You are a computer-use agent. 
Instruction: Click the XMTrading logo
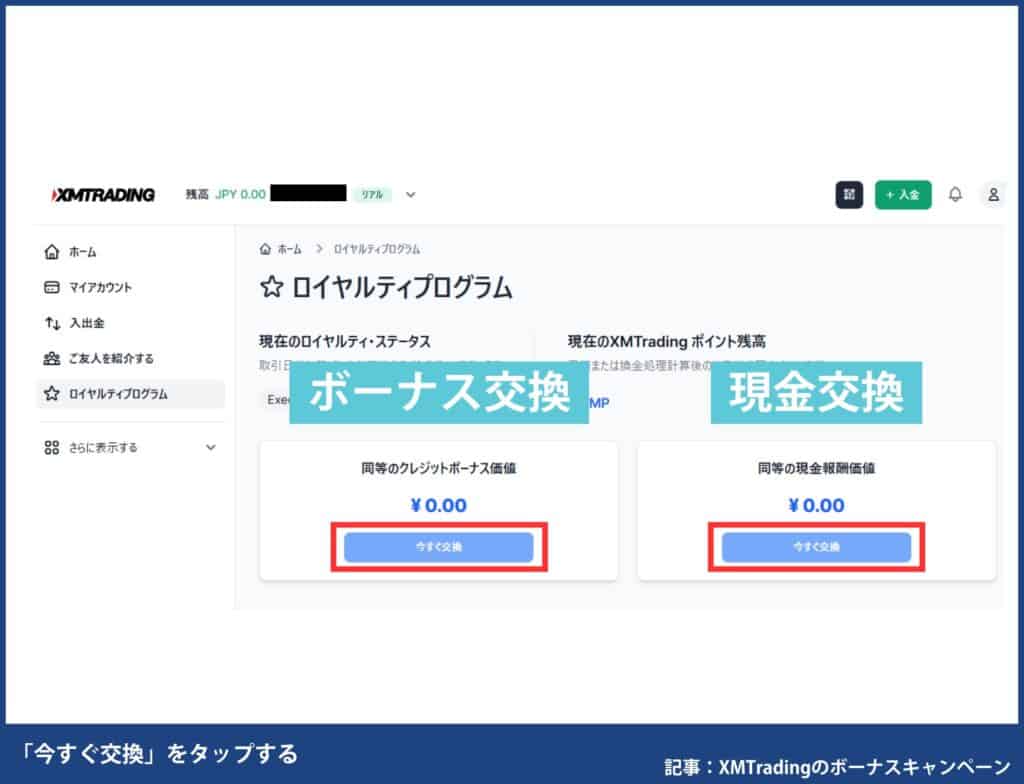[103, 195]
